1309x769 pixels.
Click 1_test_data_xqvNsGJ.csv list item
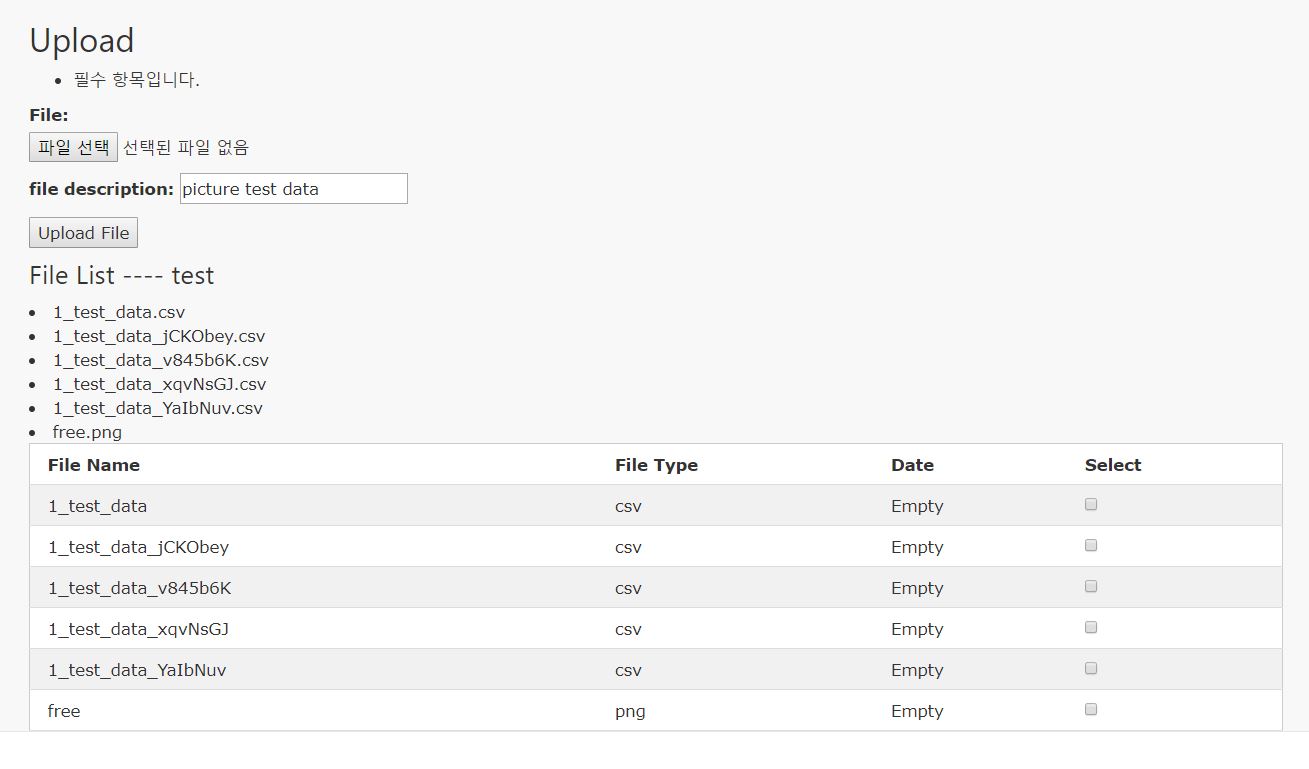pyautogui.click(x=160, y=384)
